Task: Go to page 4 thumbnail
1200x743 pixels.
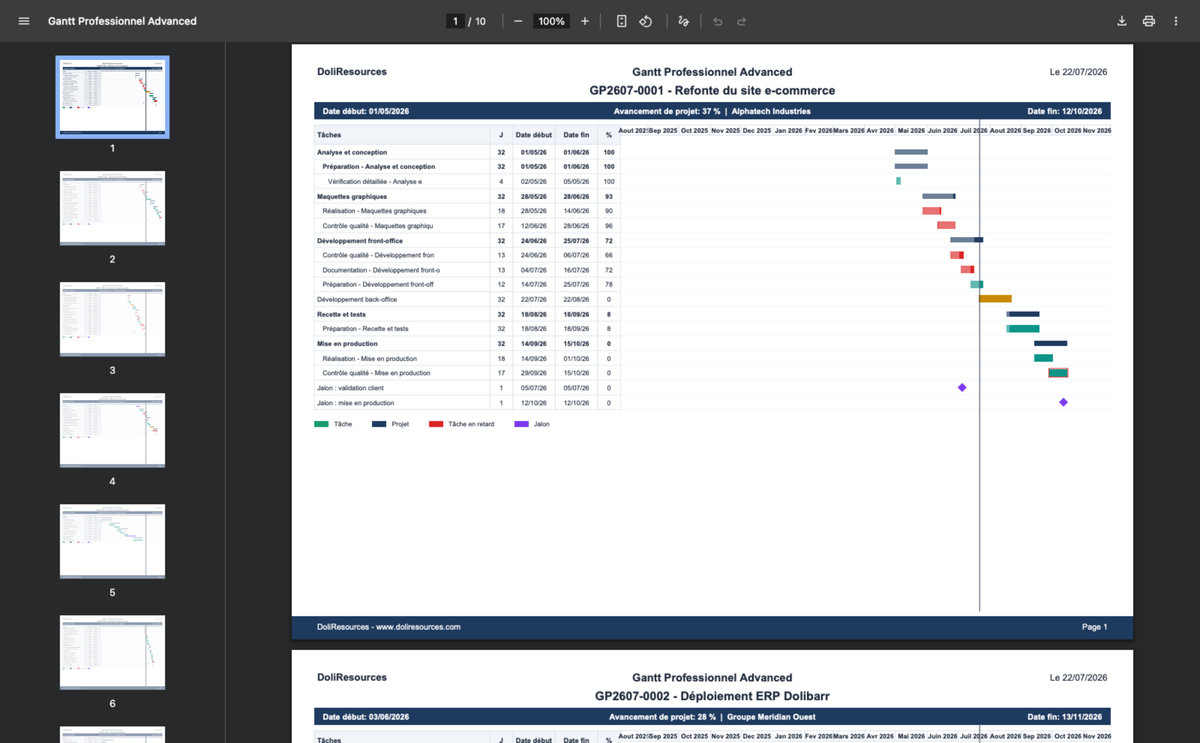Action: pos(112,430)
